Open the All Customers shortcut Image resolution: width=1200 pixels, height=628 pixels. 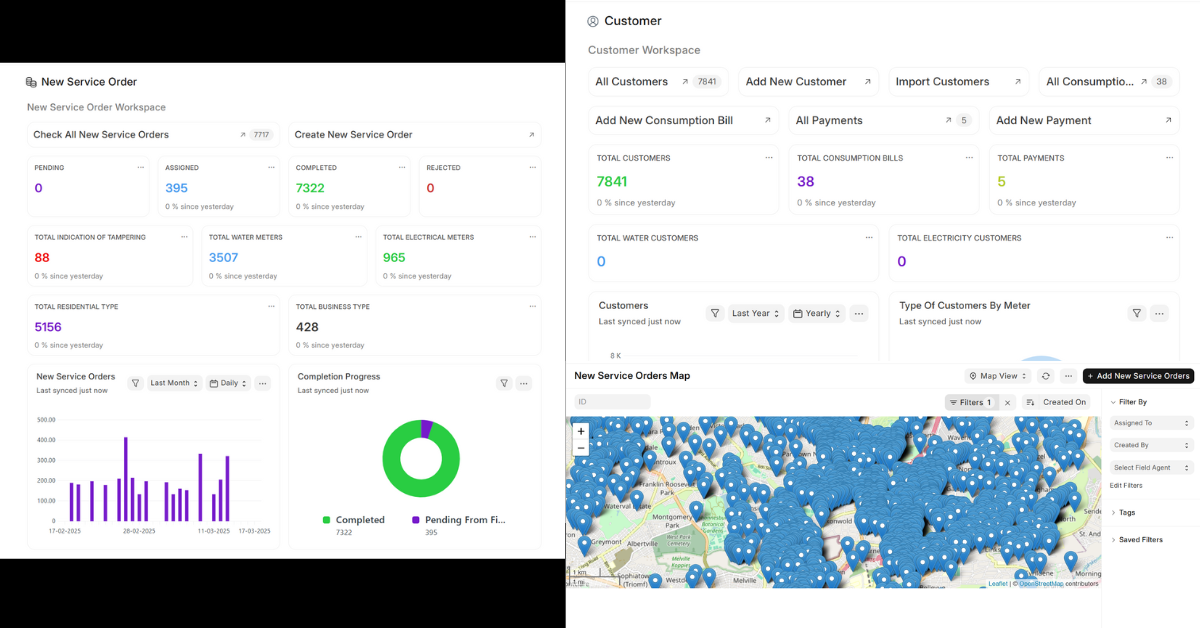632,82
